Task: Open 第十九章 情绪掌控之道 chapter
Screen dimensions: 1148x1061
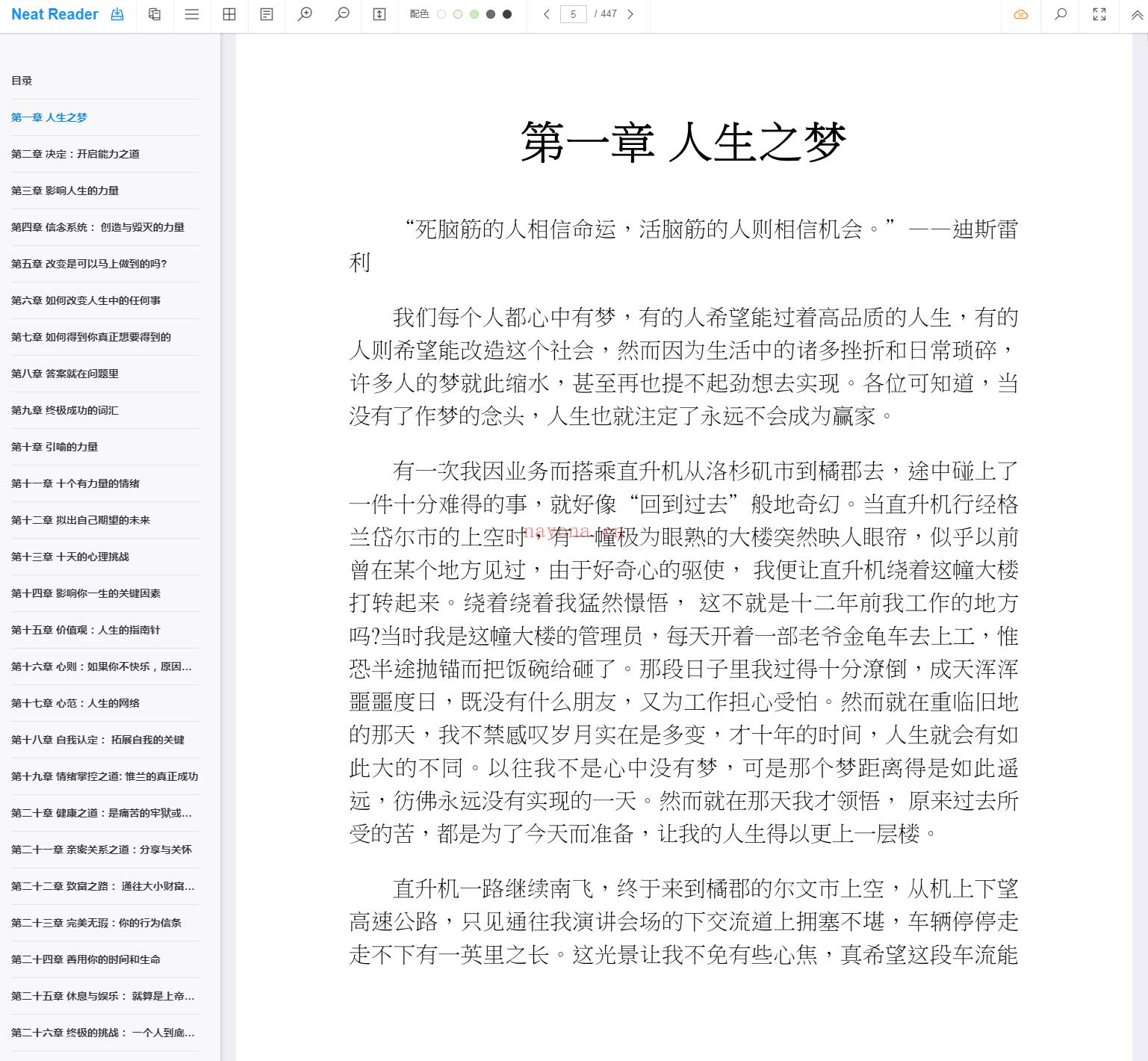Action: pyautogui.click(x=105, y=776)
